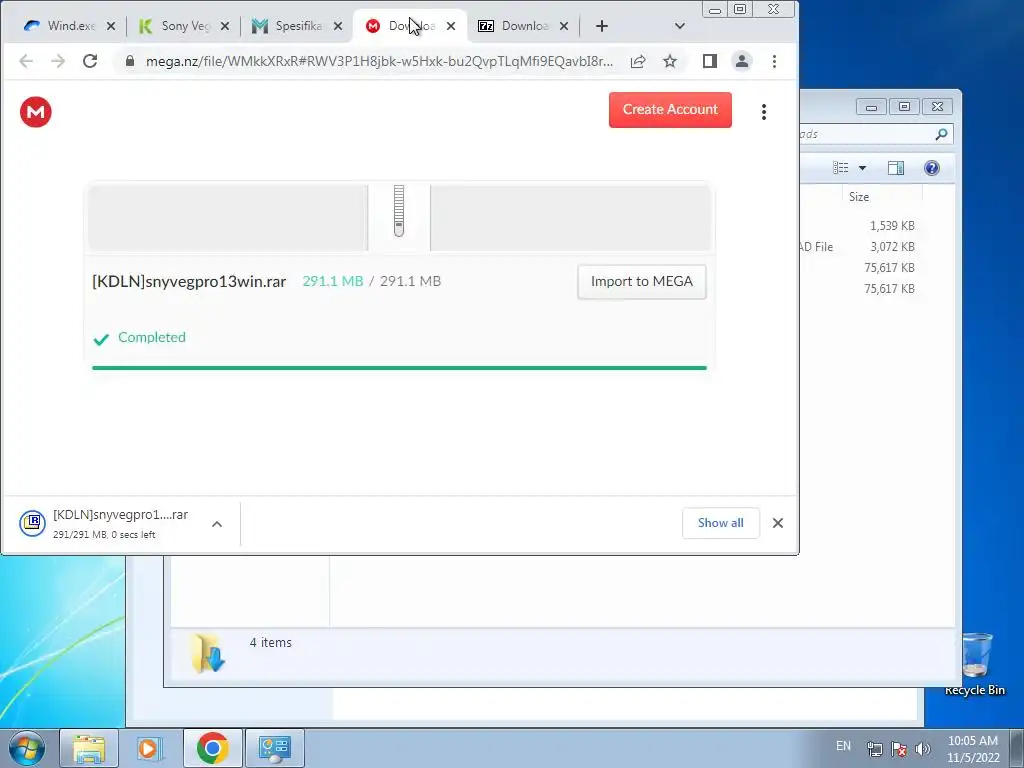The height and width of the screenshot is (768, 1024).
Task: Open Explorer help icon
Action: [931, 168]
